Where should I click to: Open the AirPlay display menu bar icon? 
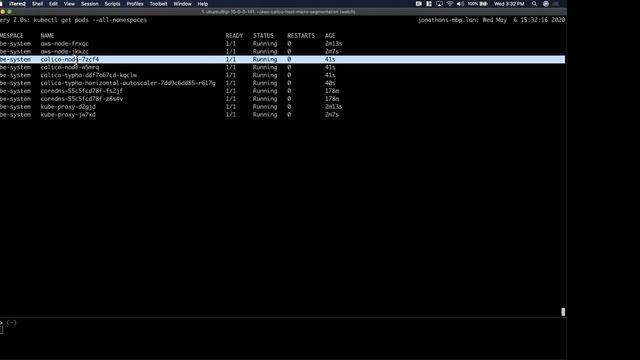coord(439,4)
